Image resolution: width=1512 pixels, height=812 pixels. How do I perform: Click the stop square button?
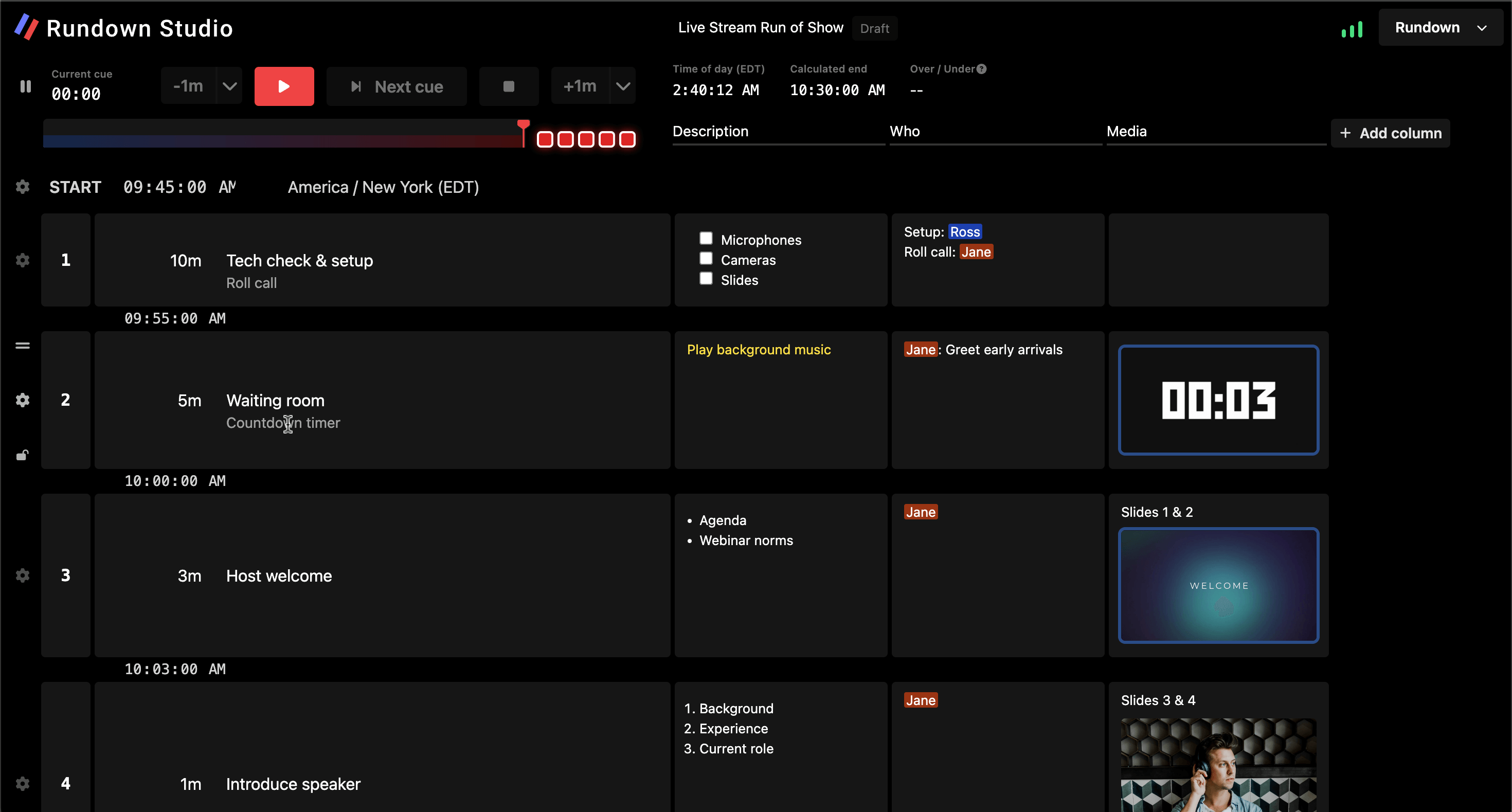coord(509,86)
